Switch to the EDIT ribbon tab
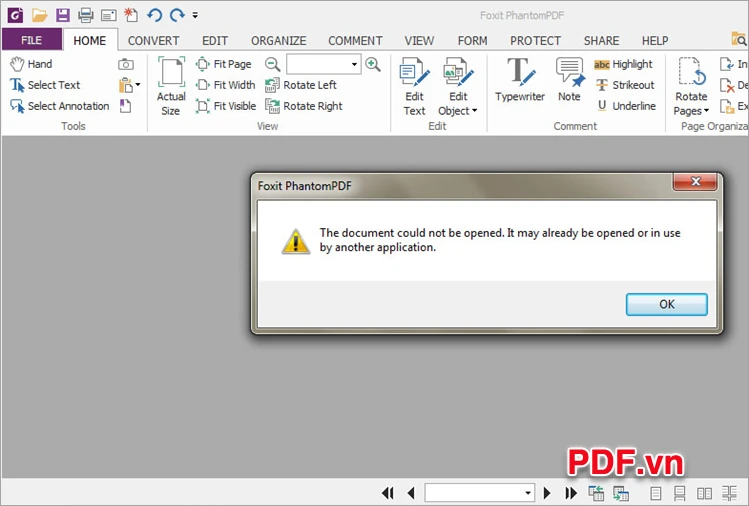Screen dimensions: 749x506 point(214,41)
